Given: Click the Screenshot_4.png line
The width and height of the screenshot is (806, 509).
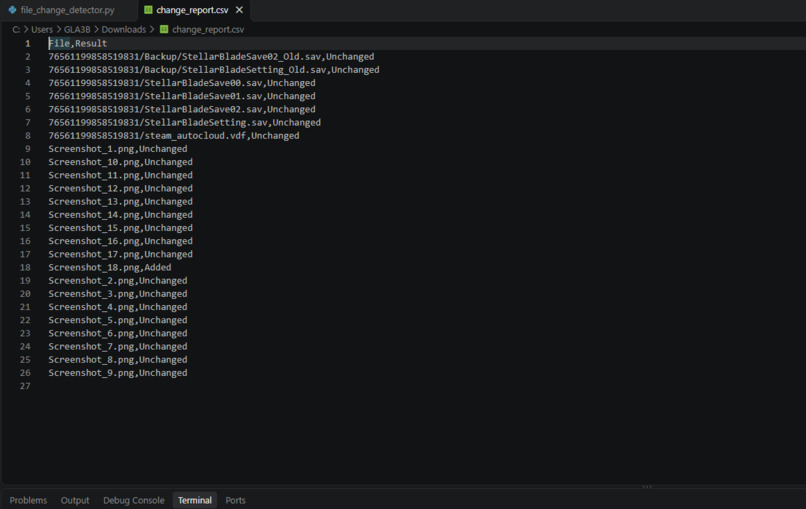Looking at the screenshot, I should pyautogui.click(x=118, y=307).
